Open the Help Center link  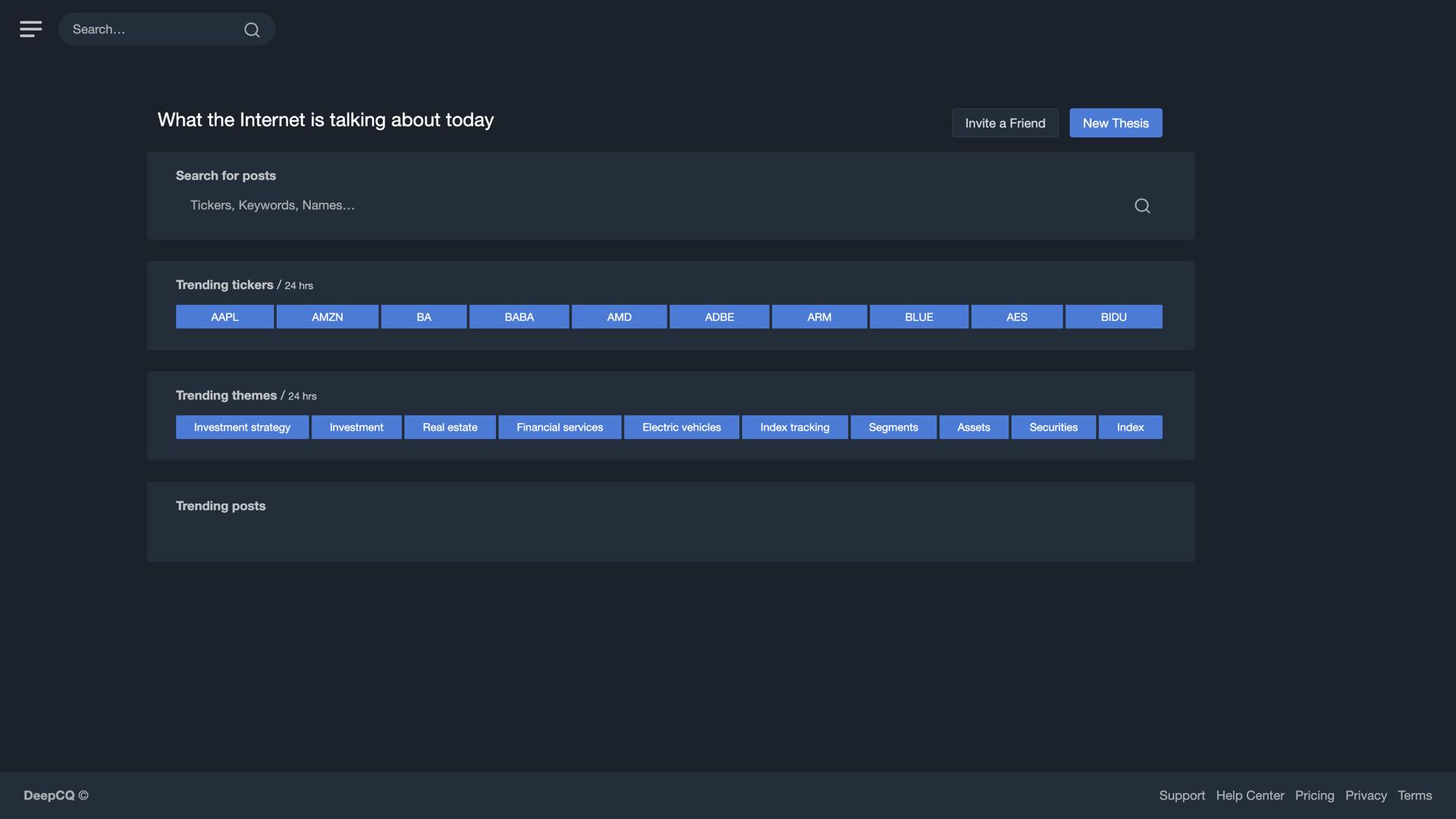point(1250,795)
